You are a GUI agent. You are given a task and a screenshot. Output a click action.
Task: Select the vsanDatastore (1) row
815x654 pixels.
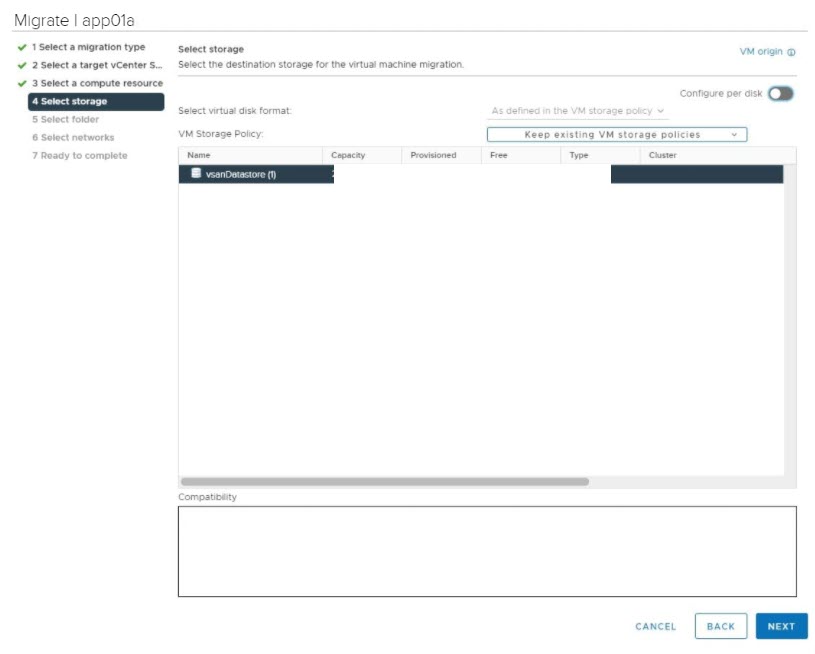(x=240, y=174)
